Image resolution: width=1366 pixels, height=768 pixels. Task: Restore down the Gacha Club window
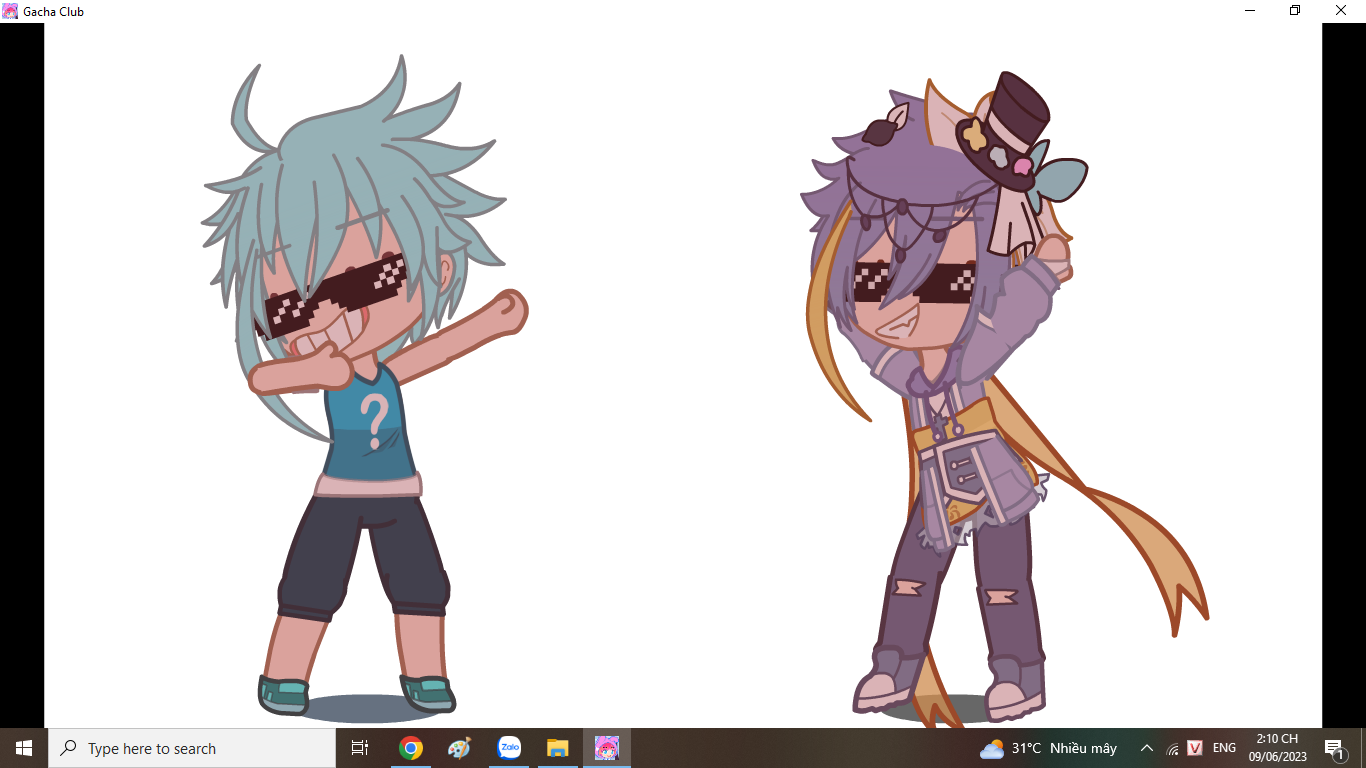coord(1295,11)
